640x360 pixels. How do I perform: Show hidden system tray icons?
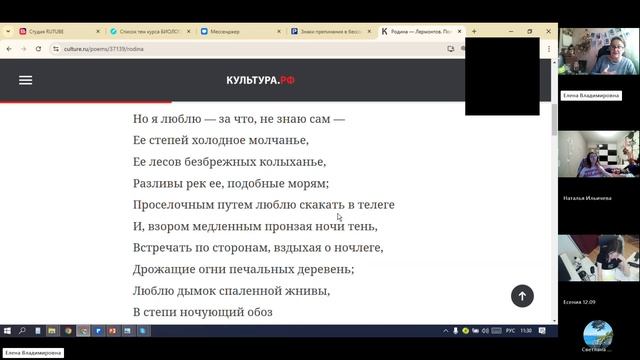click(x=445, y=331)
